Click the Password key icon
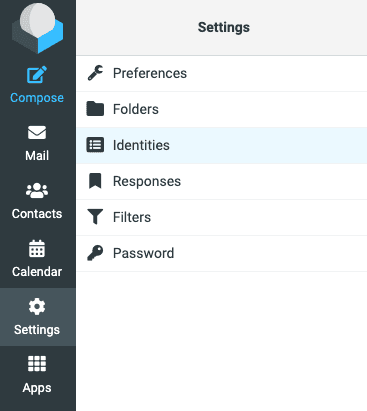 coord(95,253)
